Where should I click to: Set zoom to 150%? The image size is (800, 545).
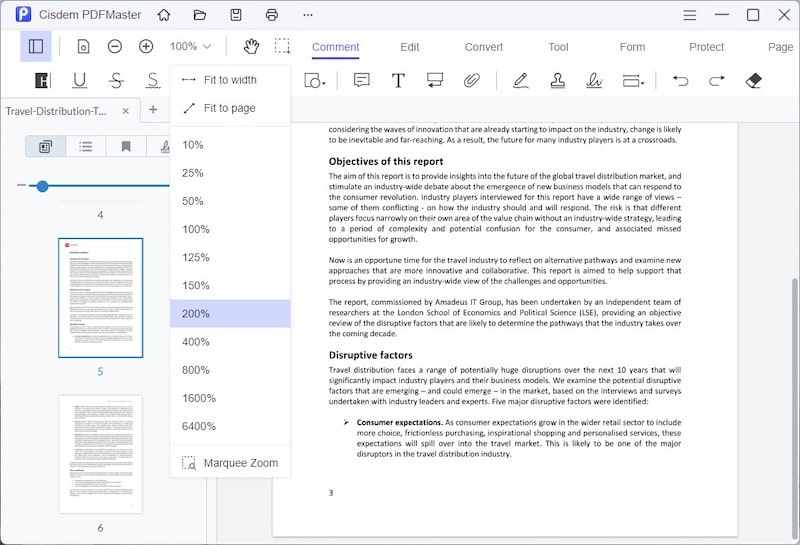click(230, 285)
